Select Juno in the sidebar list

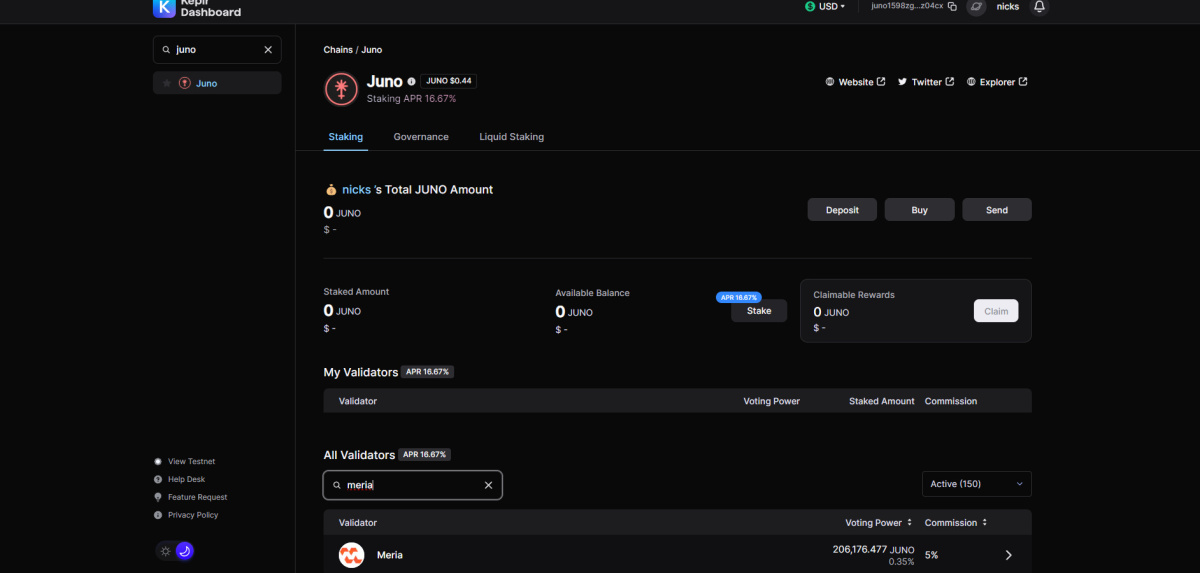tap(217, 83)
